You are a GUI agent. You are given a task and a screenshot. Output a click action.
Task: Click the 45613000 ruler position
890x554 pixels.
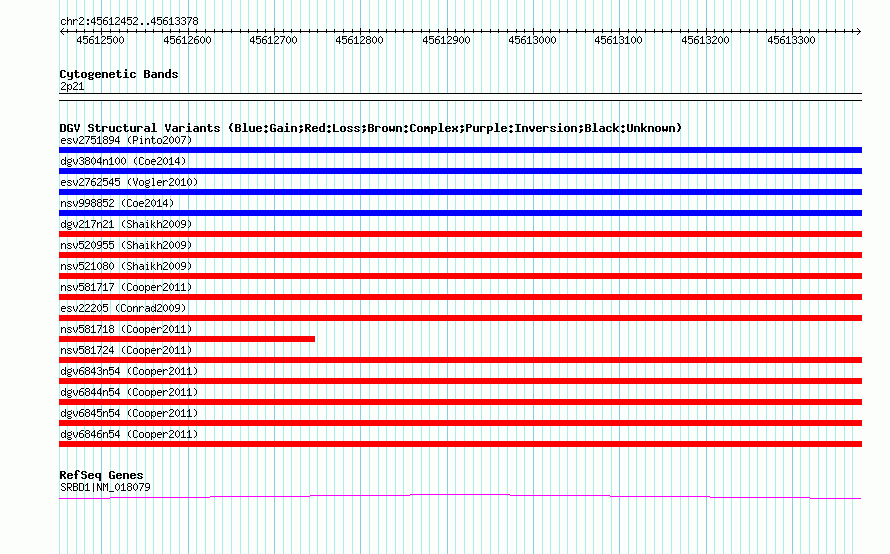532,40
